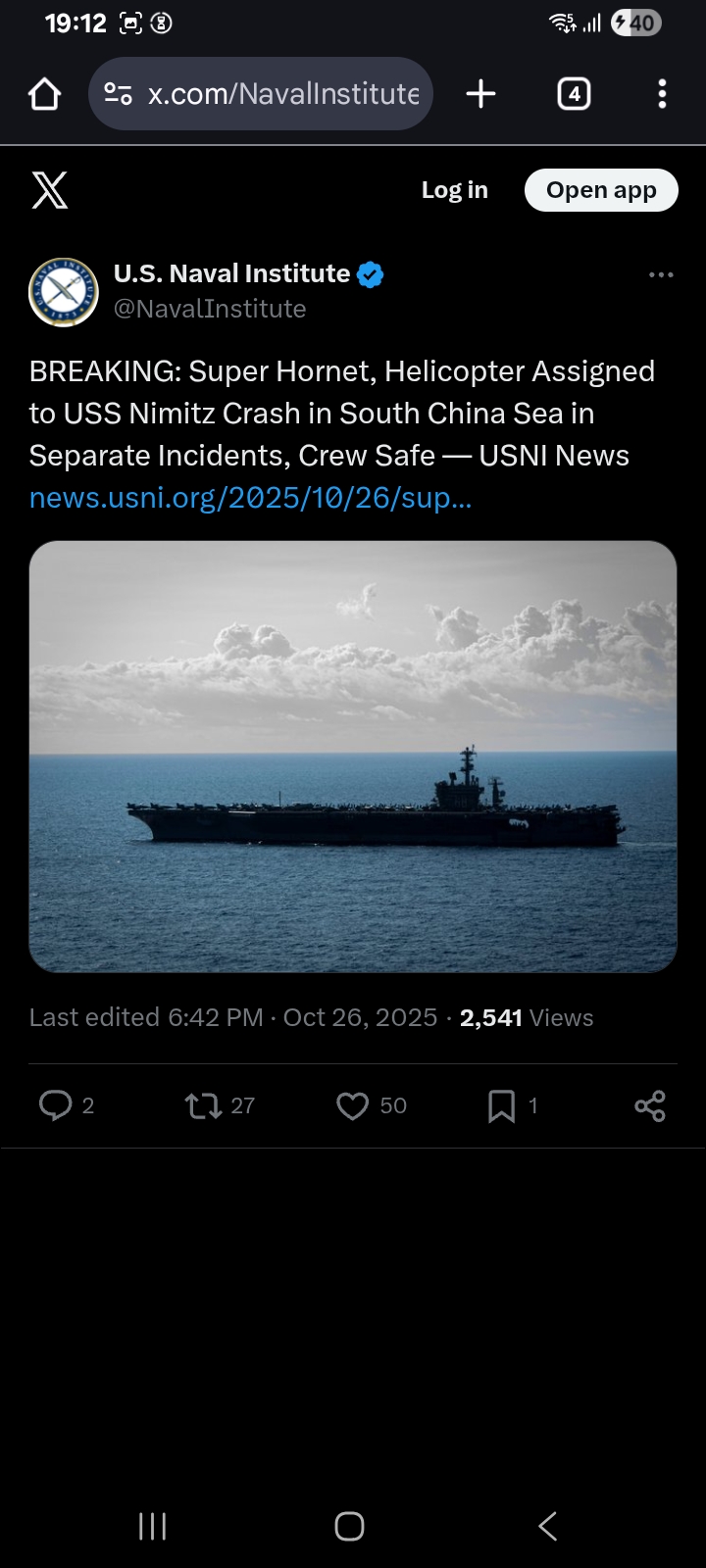Image resolution: width=706 pixels, height=1568 pixels.
Task: Open U.S. Naval Institute profile avatar
Action: 64,292
